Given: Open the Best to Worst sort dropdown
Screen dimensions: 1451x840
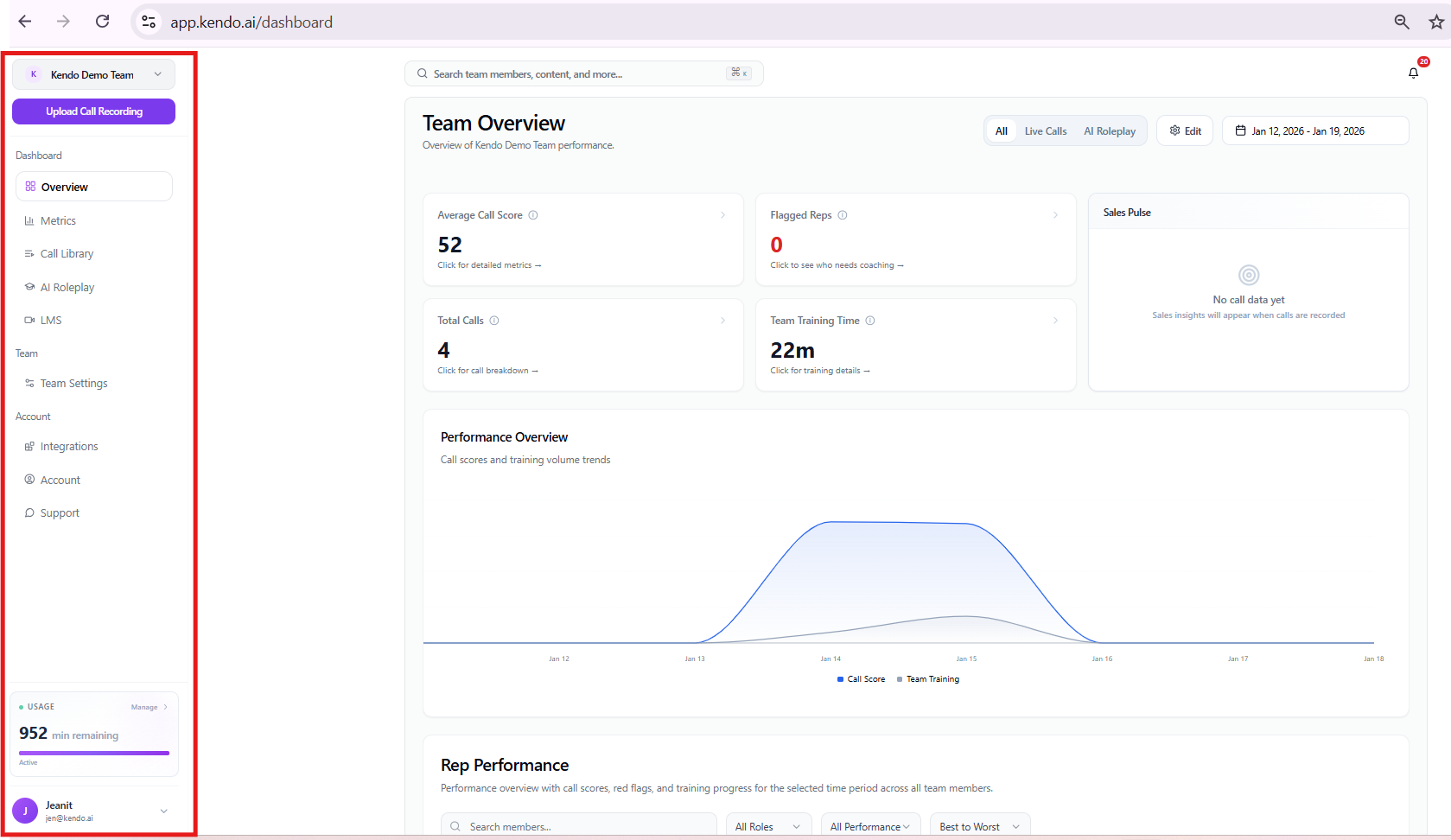Looking at the screenshot, I should (979, 826).
